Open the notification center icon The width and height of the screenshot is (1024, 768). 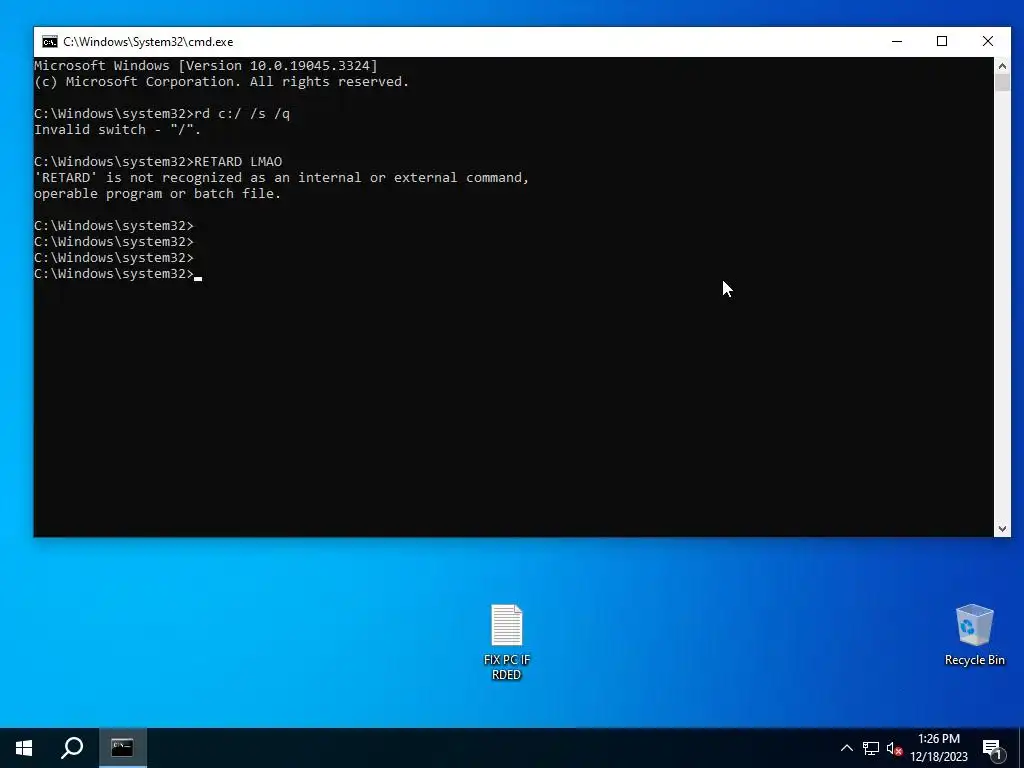click(x=992, y=748)
